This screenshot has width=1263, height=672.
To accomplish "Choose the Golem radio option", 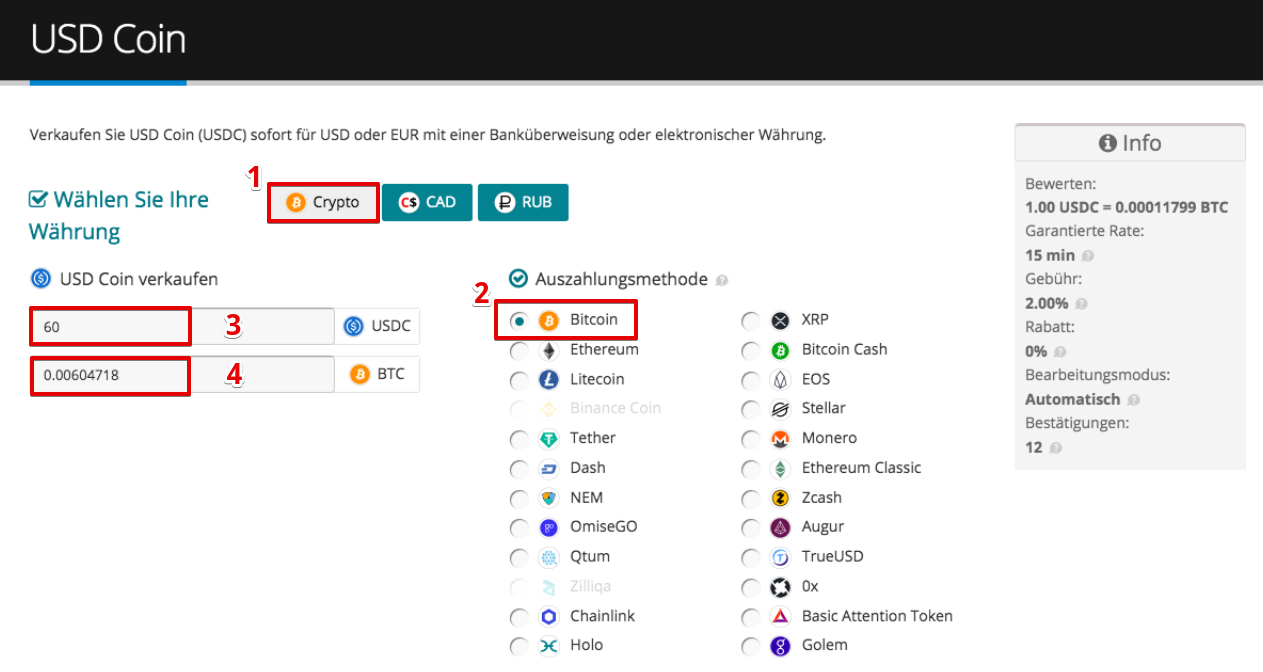I will coord(750,646).
